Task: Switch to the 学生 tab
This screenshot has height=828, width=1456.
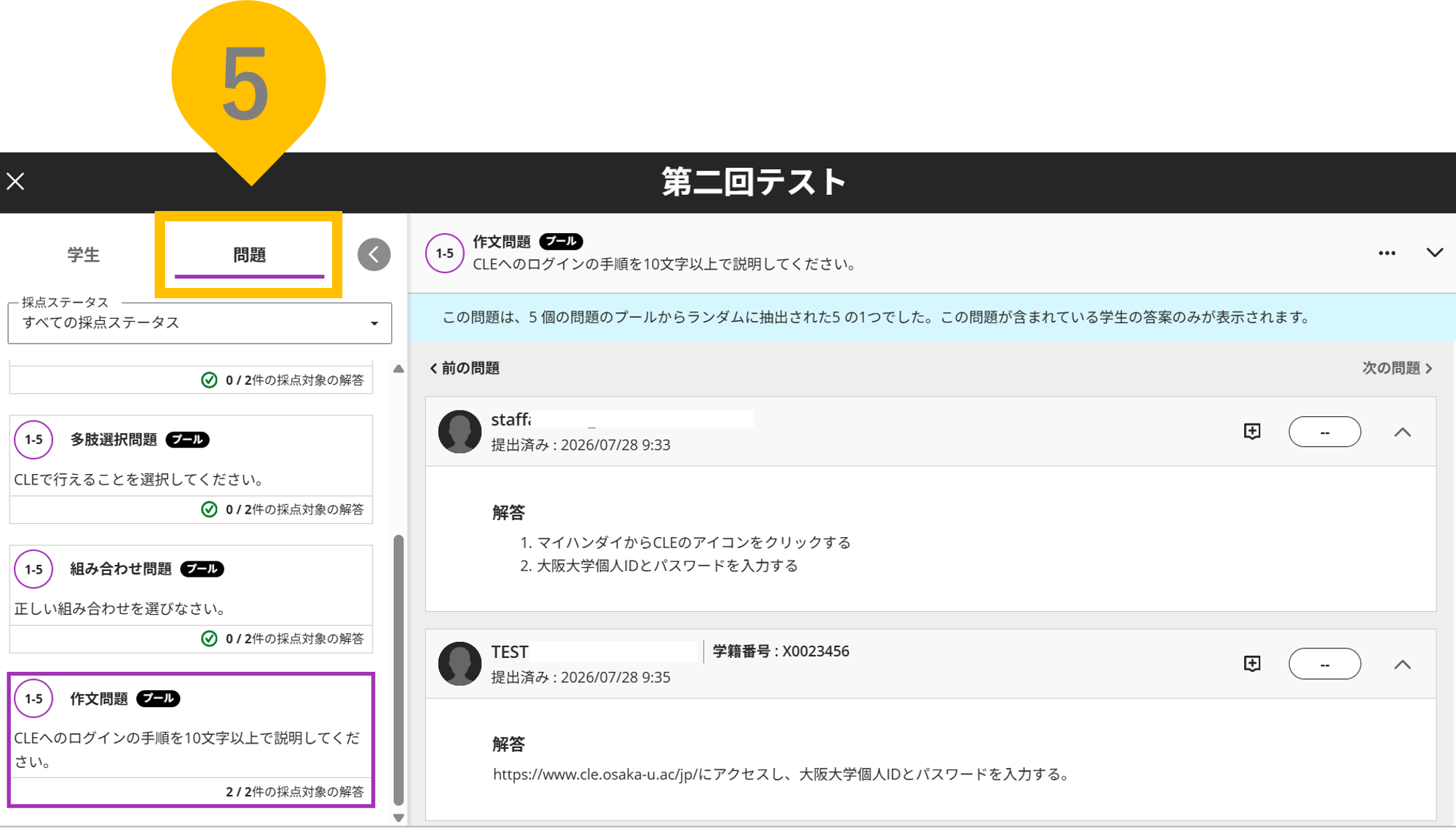Action: click(84, 254)
